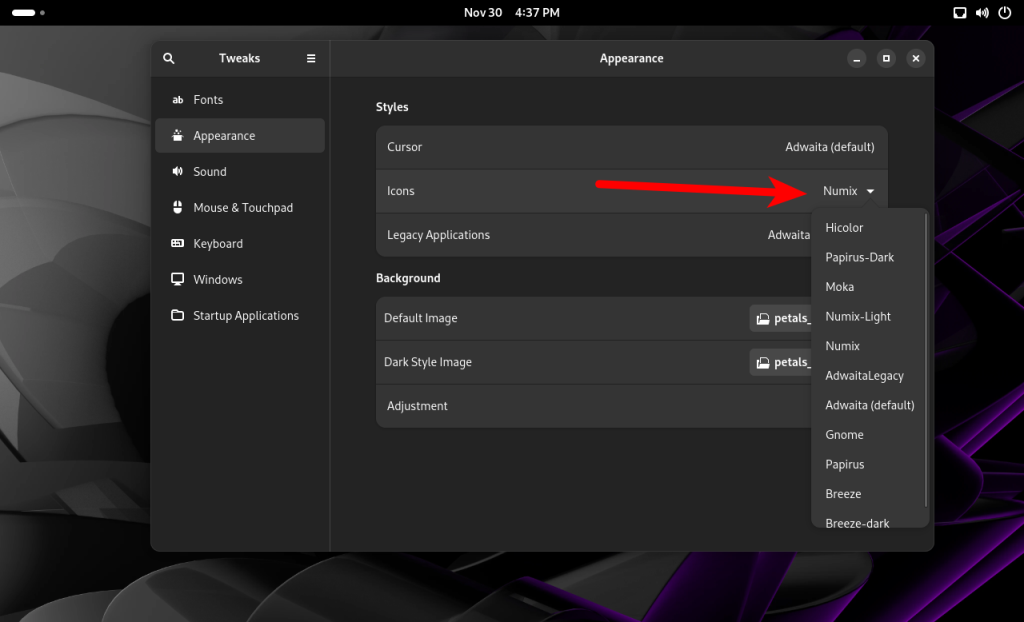
Task: Click the icon list scrollbar
Action: (926, 360)
